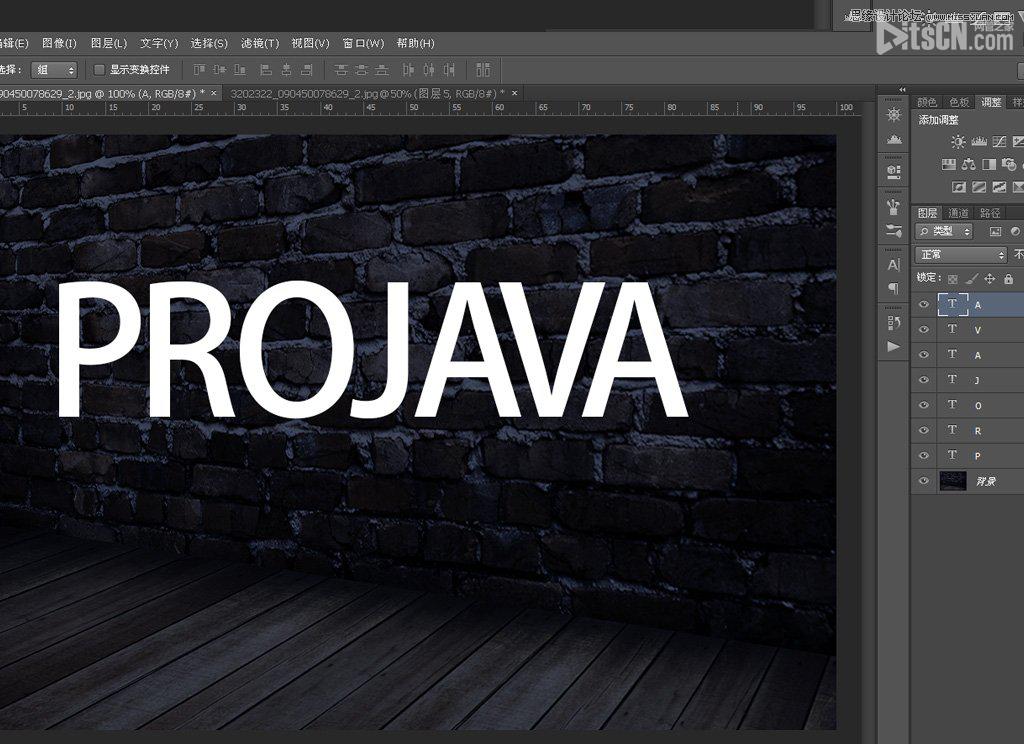The width and height of the screenshot is (1024, 744).
Task: Click Distribute Top Edges icon
Action: click(x=341, y=69)
